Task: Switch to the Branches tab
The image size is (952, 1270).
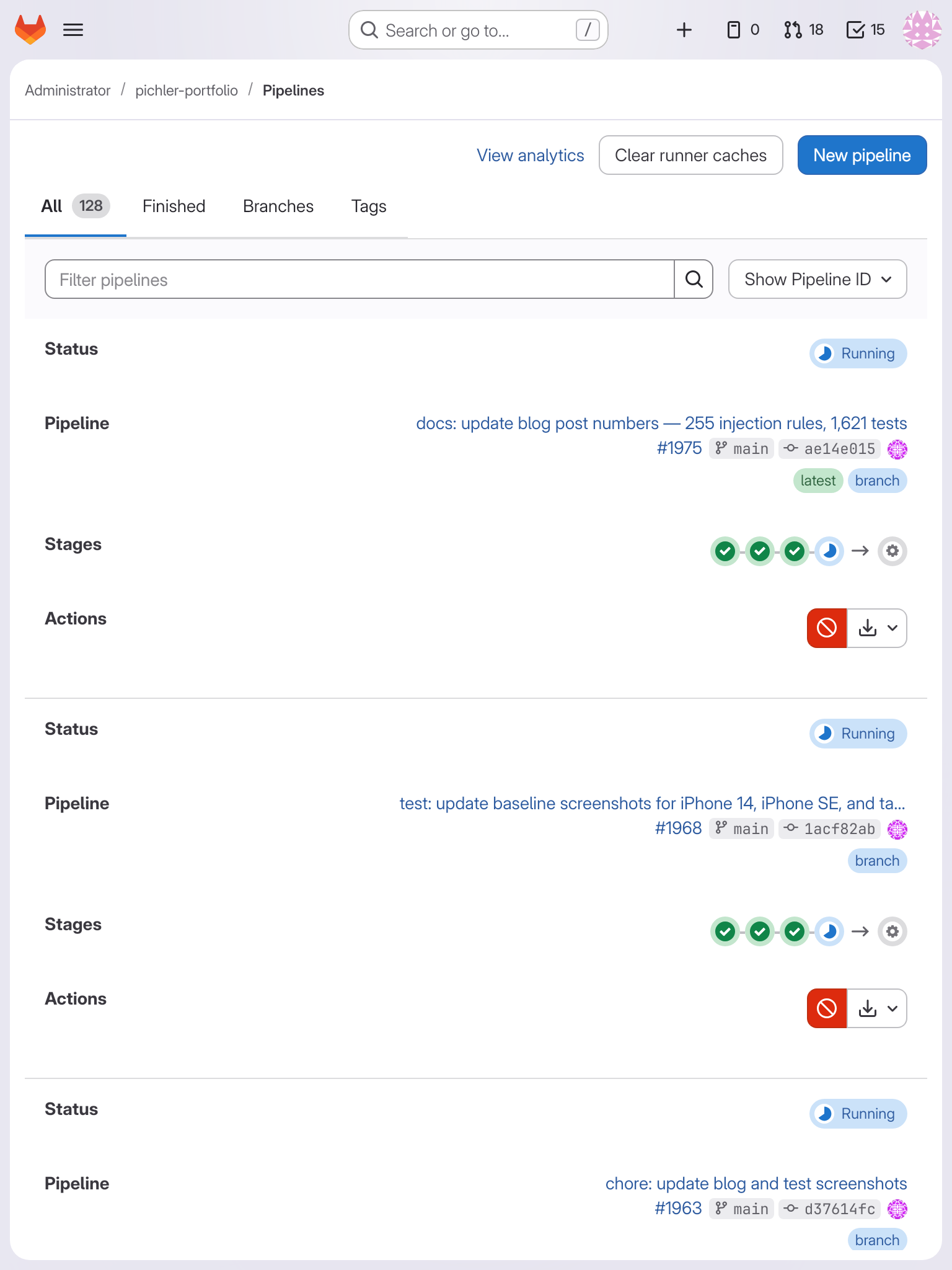Action: point(278,206)
